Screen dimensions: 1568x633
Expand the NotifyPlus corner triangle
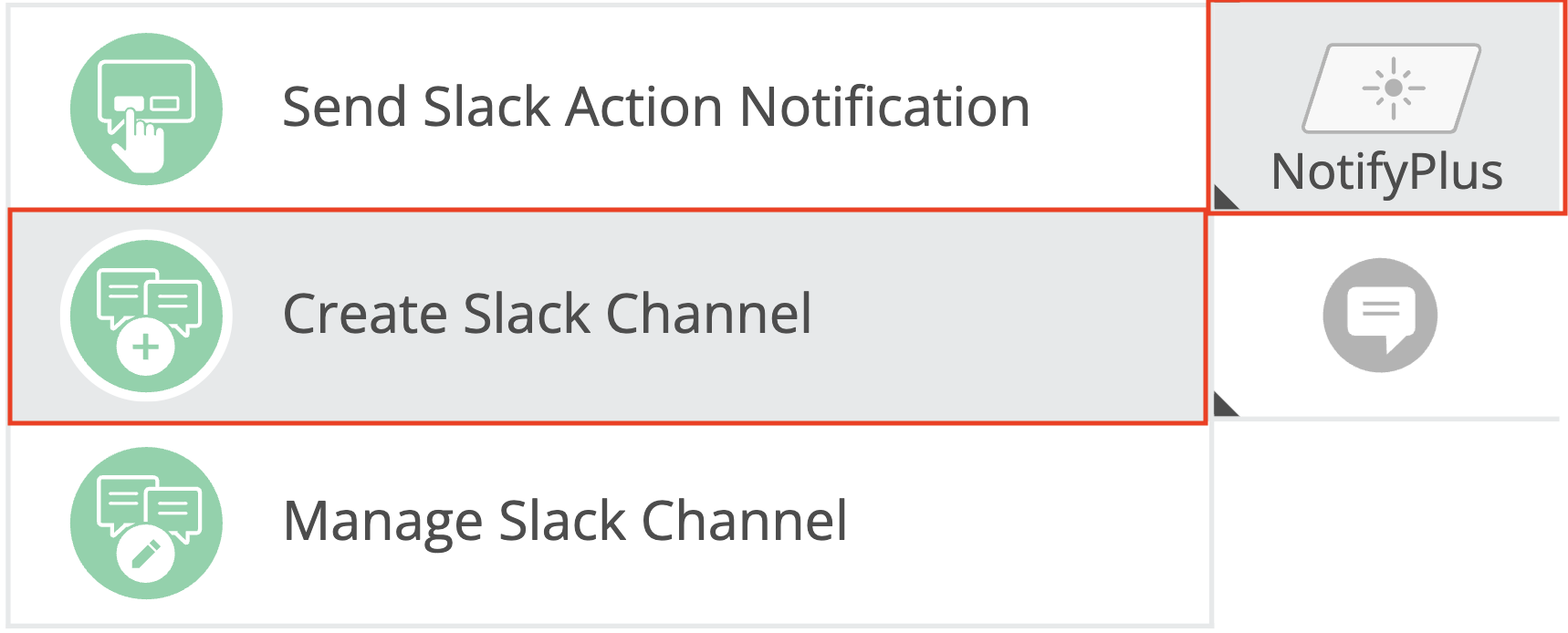(x=1224, y=199)
